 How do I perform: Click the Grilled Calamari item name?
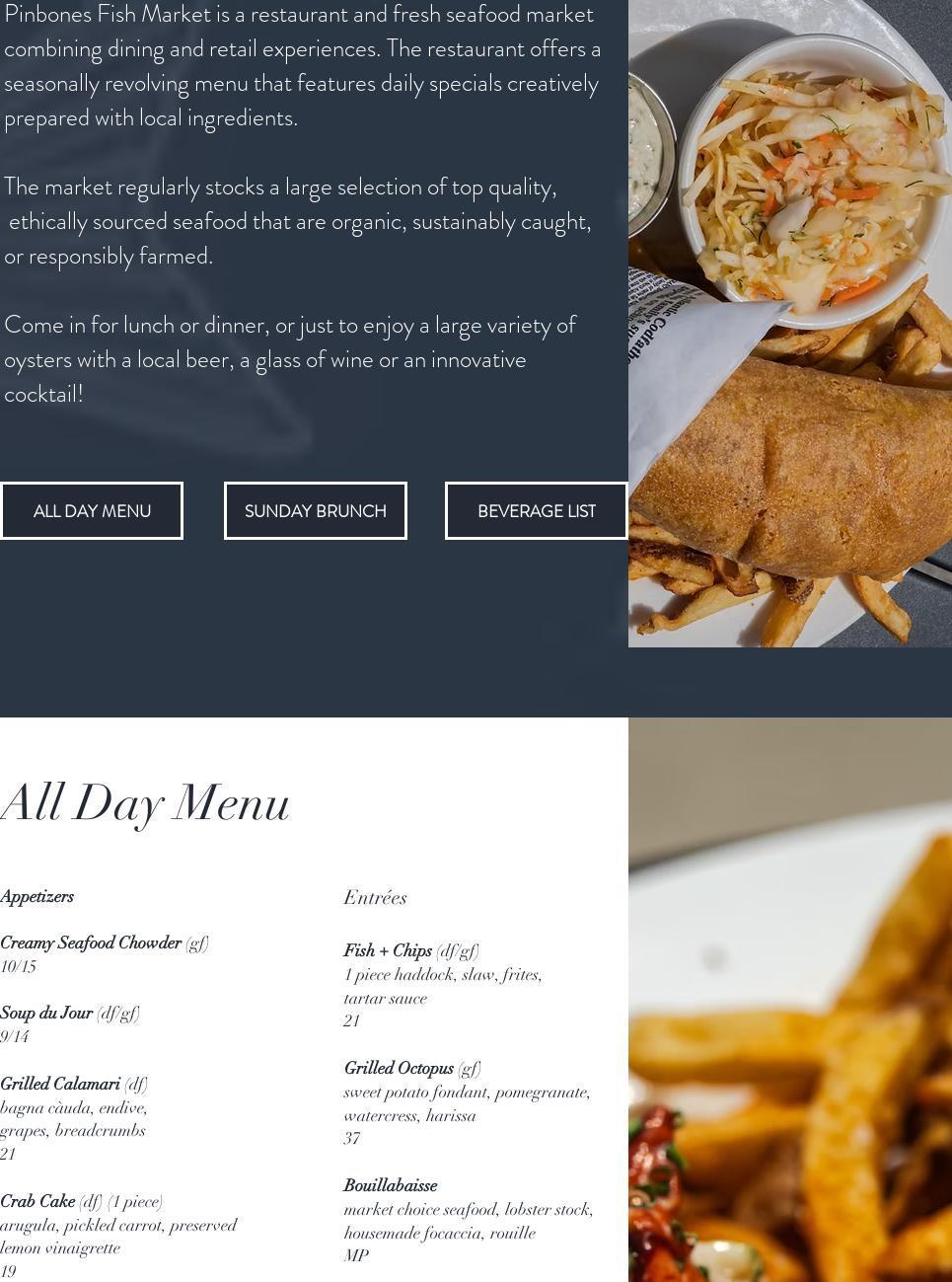60,1085
